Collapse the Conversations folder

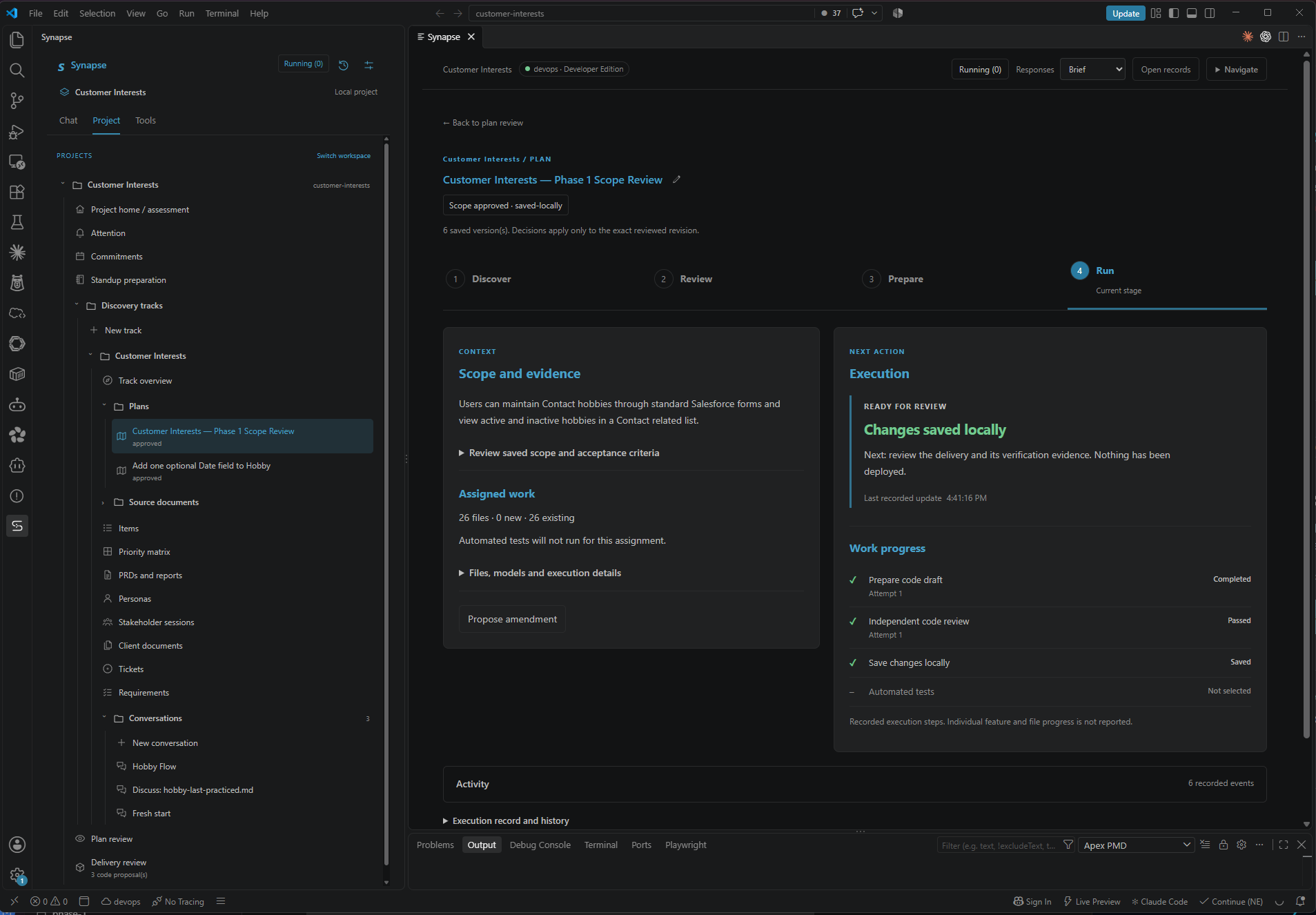tap(155, 718)
